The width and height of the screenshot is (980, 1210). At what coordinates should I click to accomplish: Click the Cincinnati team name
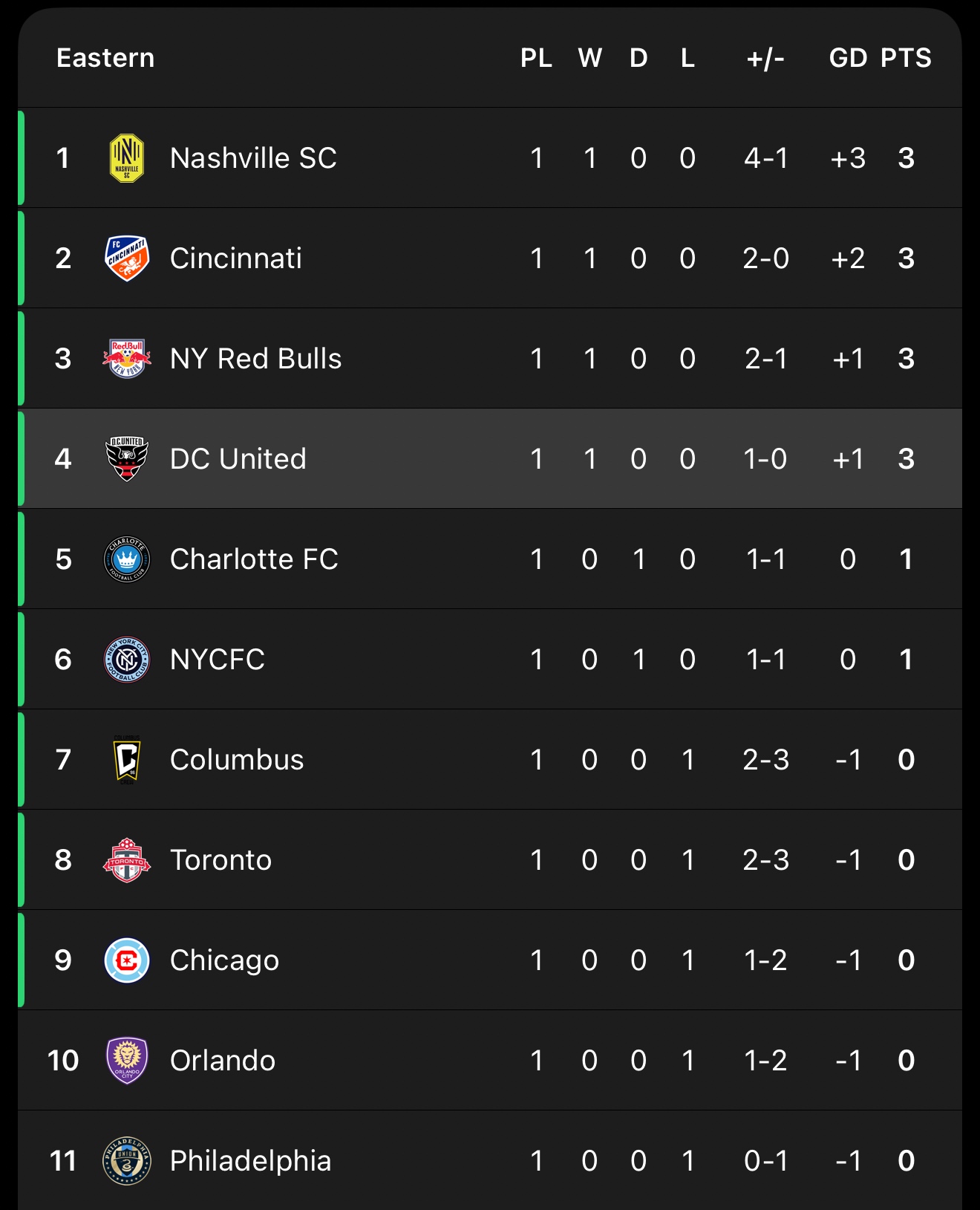pyautogui.click(x=236, y=258)
